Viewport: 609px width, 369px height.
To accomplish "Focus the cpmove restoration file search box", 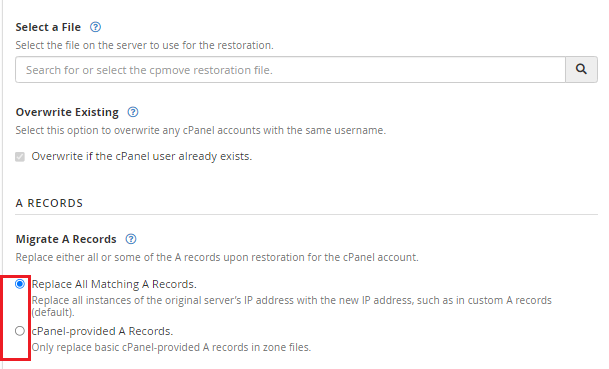I will click(x=291, y=70).
